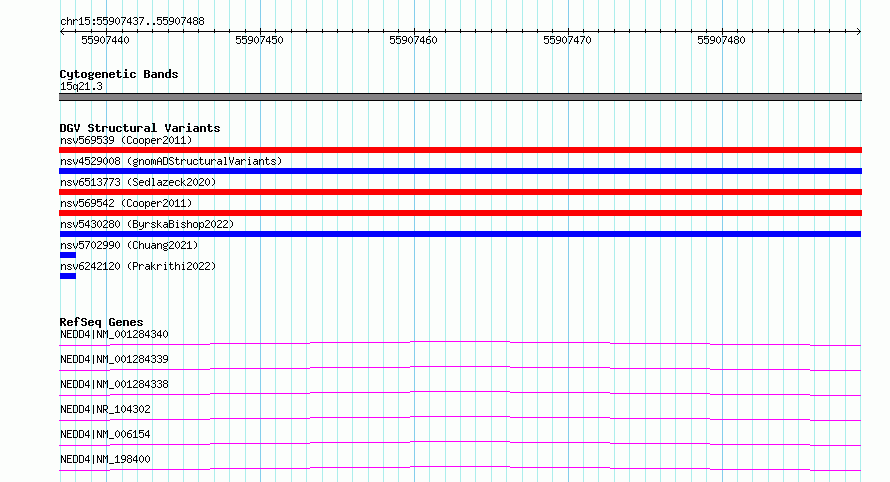The image size is (890, 482).
Task: Click the nsv6513773 (Sedlazeck2020) label
Action: pos(138,182)
